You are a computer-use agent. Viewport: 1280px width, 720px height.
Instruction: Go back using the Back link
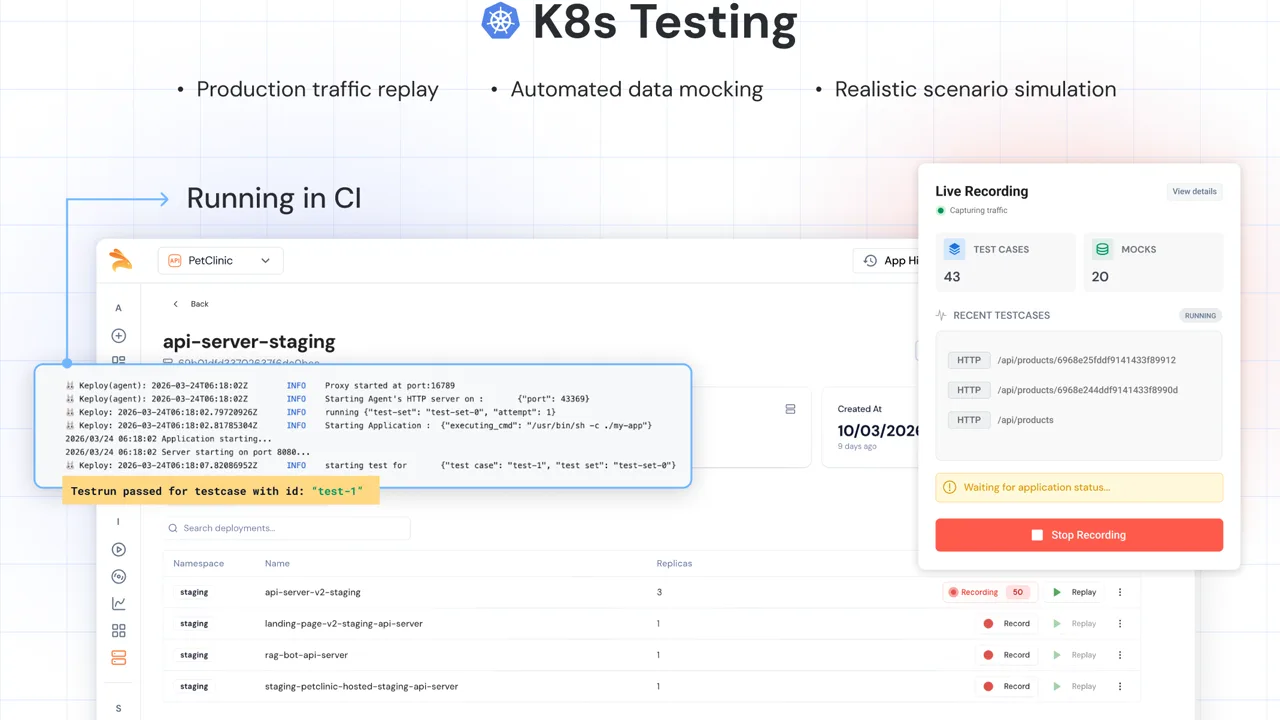(x=191, y=304)
